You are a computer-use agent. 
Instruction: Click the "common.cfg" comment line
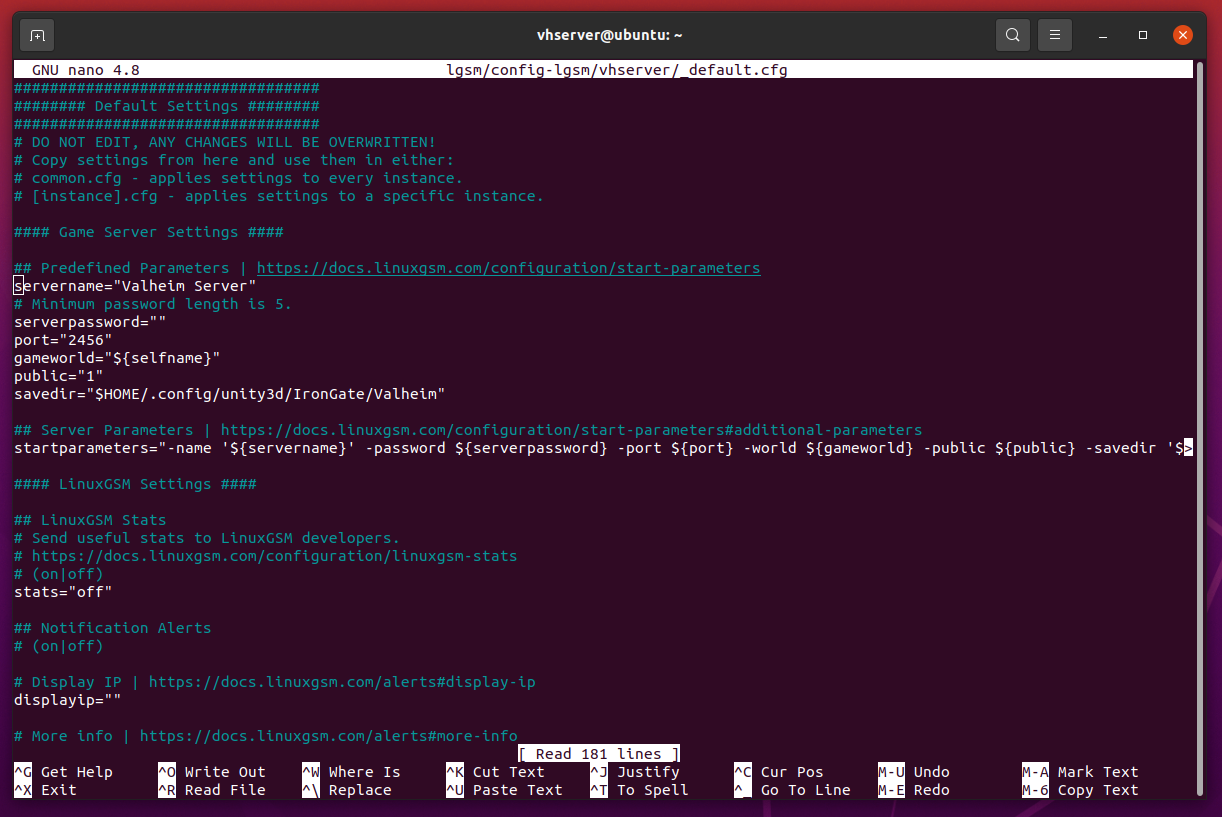(x=238, y=178)
